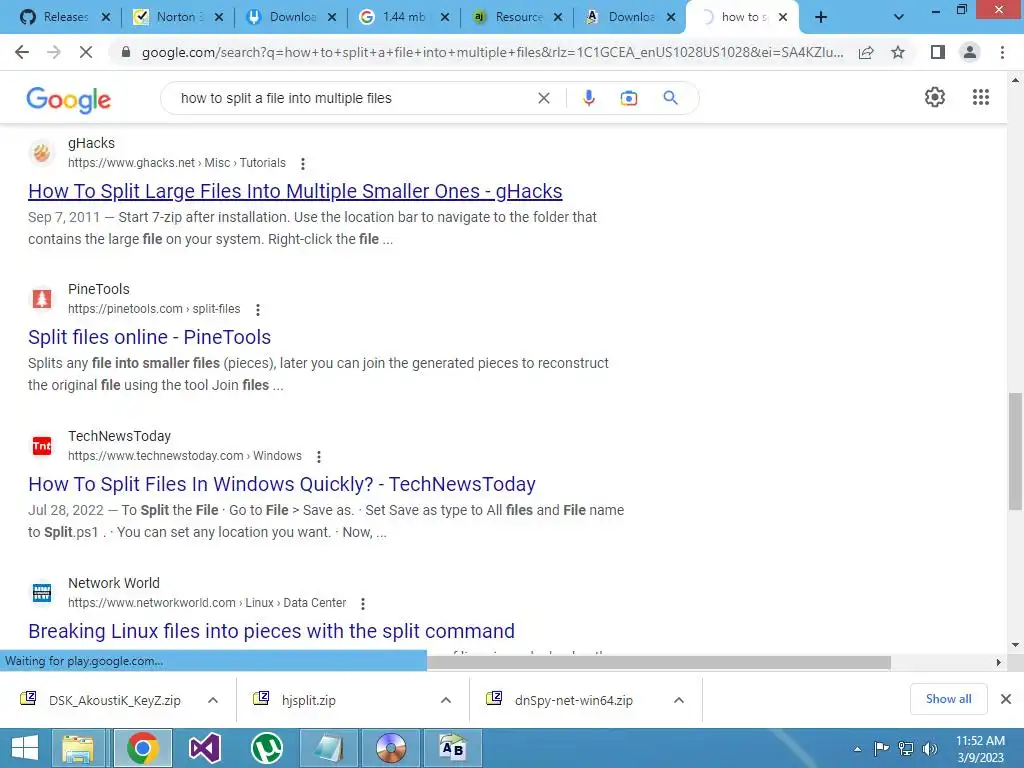
Task: Open Visual Studio from taskbar
Action: click(x=205, y=748)
